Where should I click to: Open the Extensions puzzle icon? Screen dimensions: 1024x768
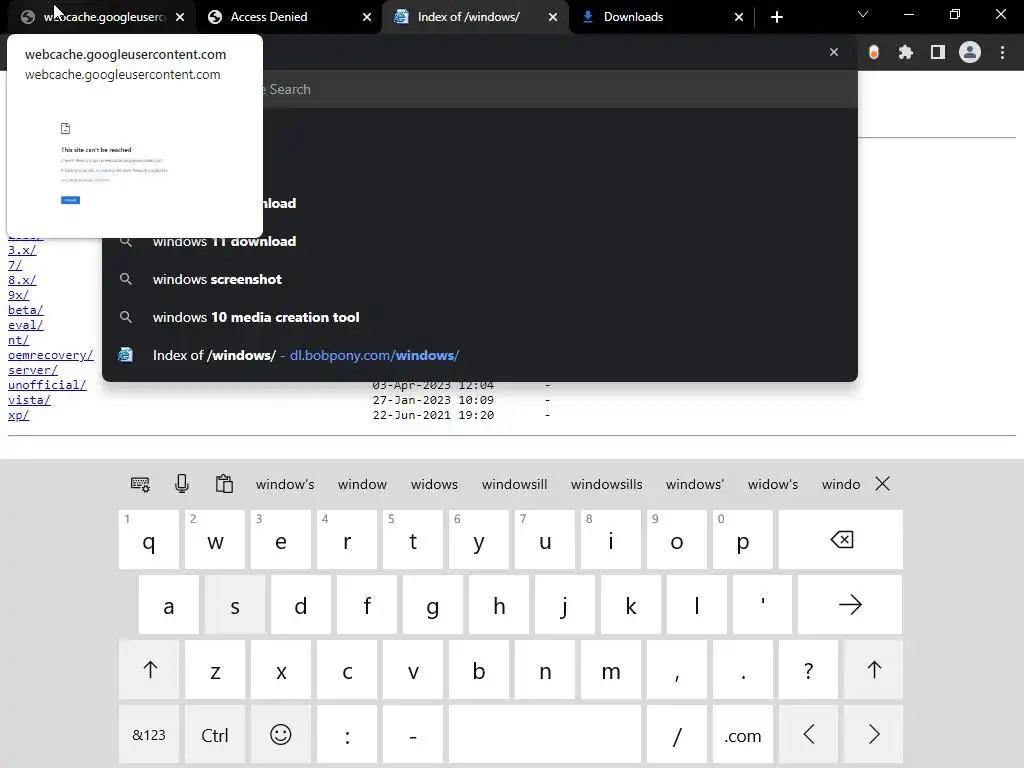coord(906,52)
